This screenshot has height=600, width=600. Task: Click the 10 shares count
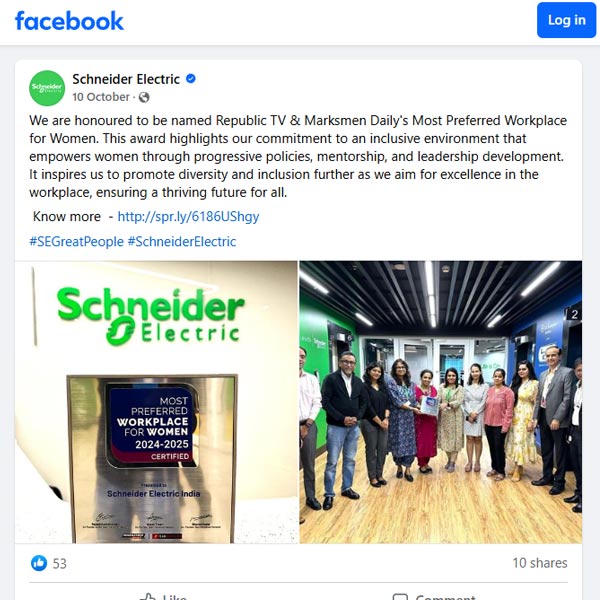tap(540, 563)
